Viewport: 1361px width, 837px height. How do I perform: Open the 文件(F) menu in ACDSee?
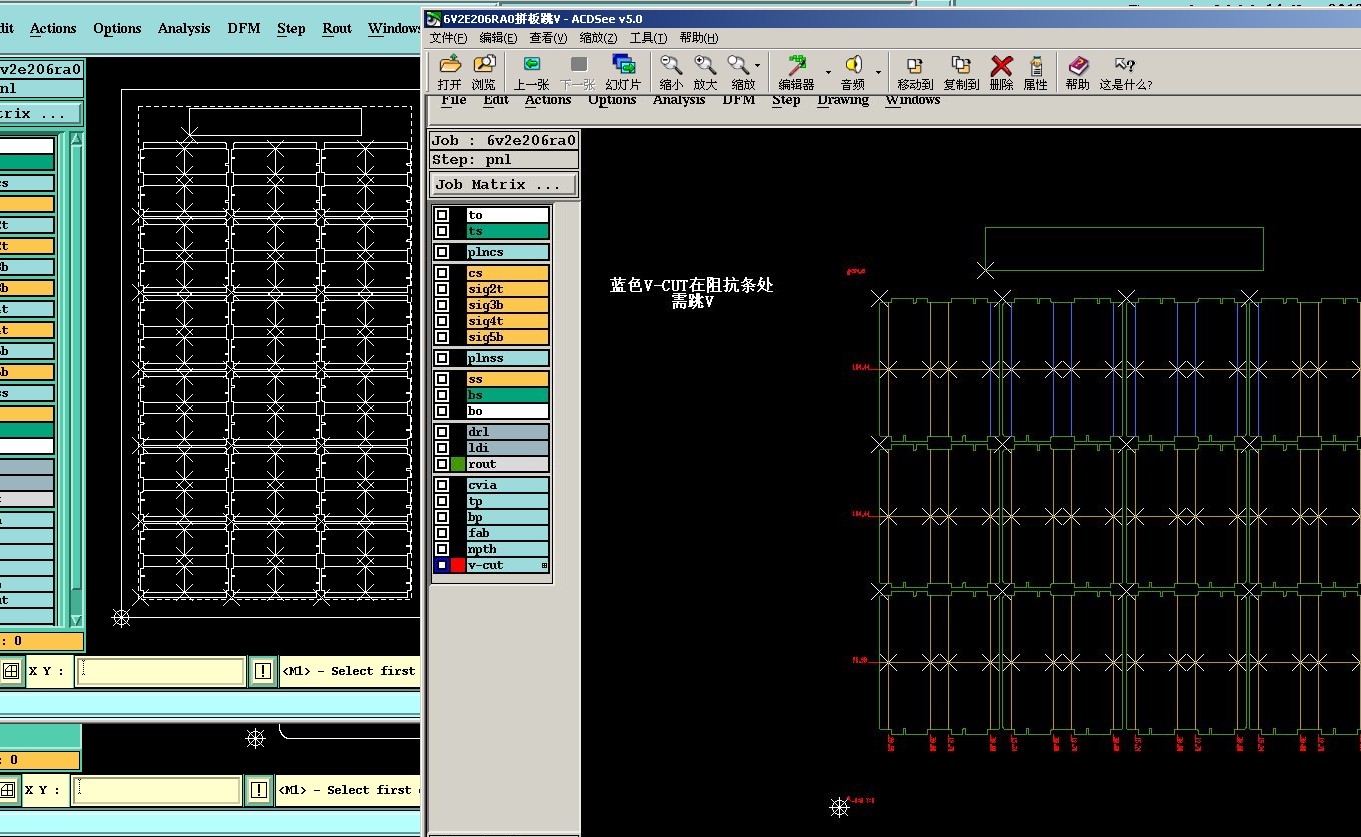[x=449, y=38]
